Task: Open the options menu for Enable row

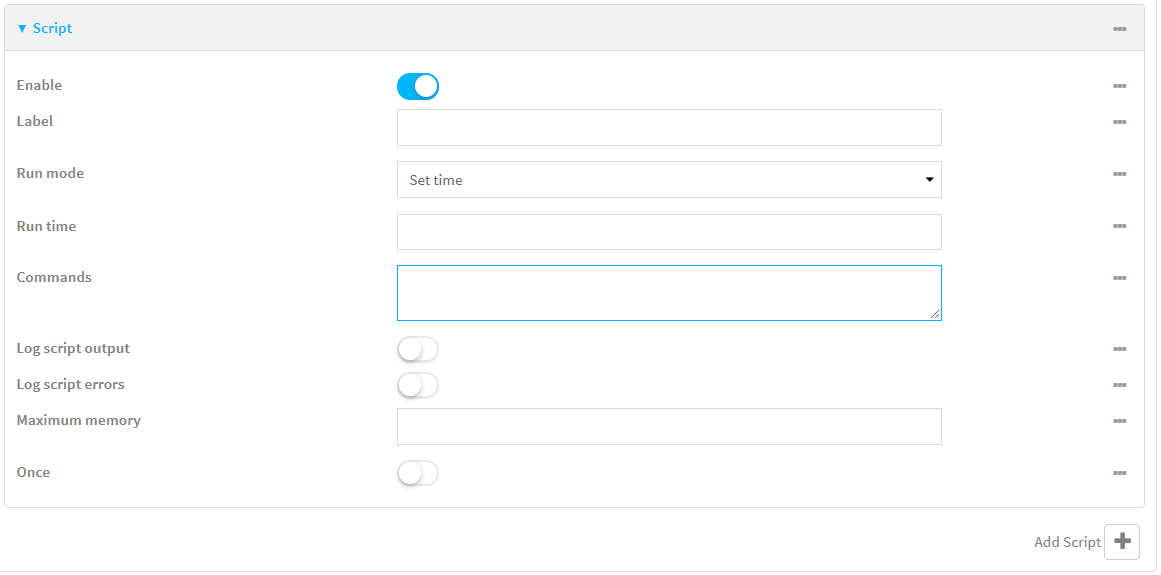Action: tap(1119, 86)
